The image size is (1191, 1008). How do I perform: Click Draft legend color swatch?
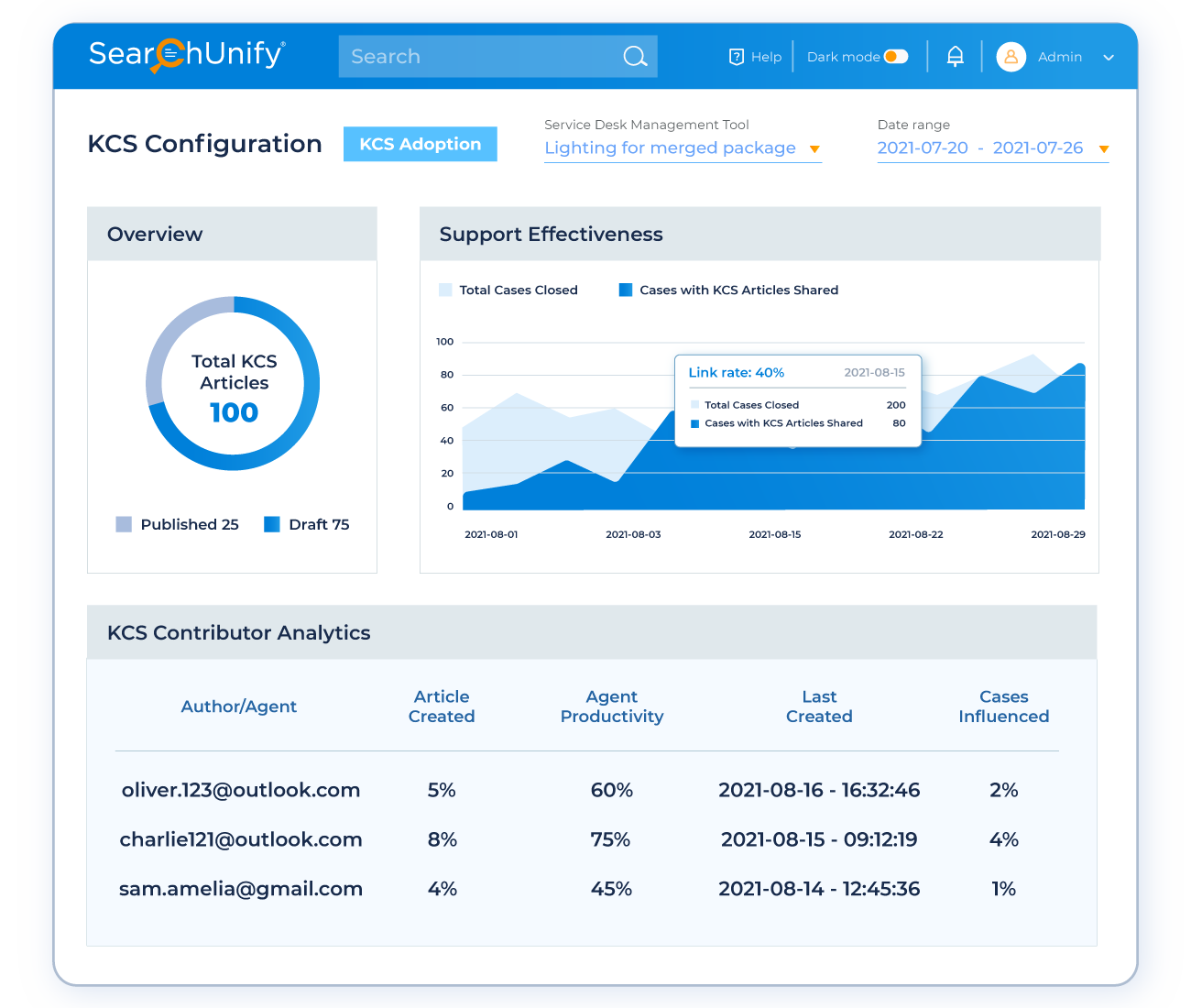click(272, 524)
